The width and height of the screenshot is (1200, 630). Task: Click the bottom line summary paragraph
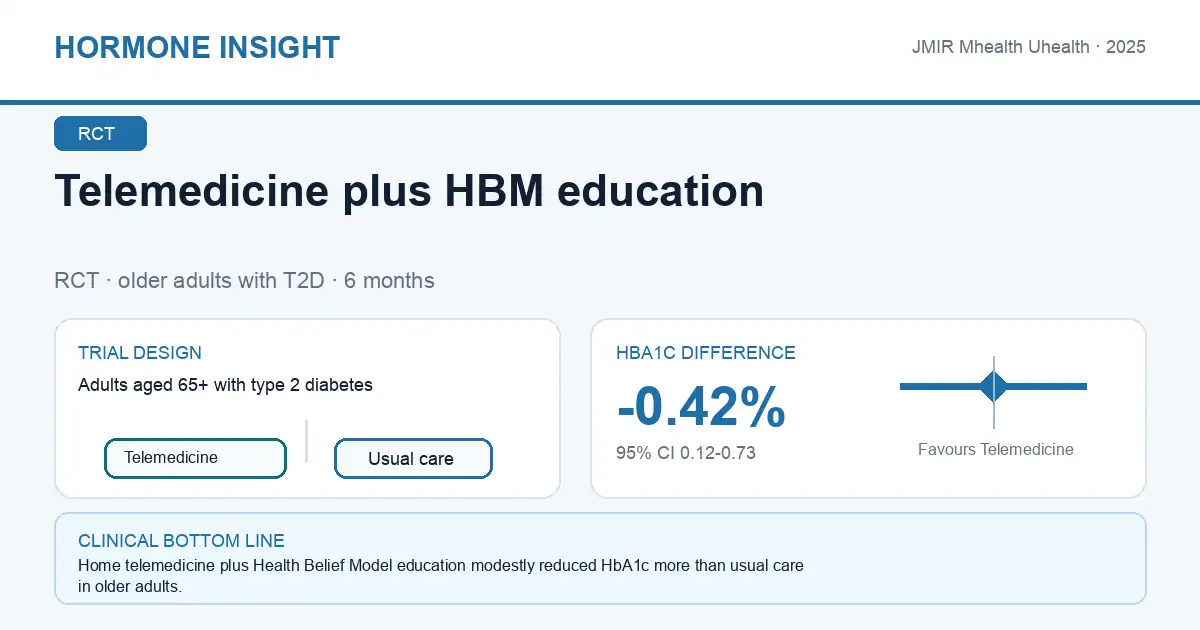[x=441, y=576]
